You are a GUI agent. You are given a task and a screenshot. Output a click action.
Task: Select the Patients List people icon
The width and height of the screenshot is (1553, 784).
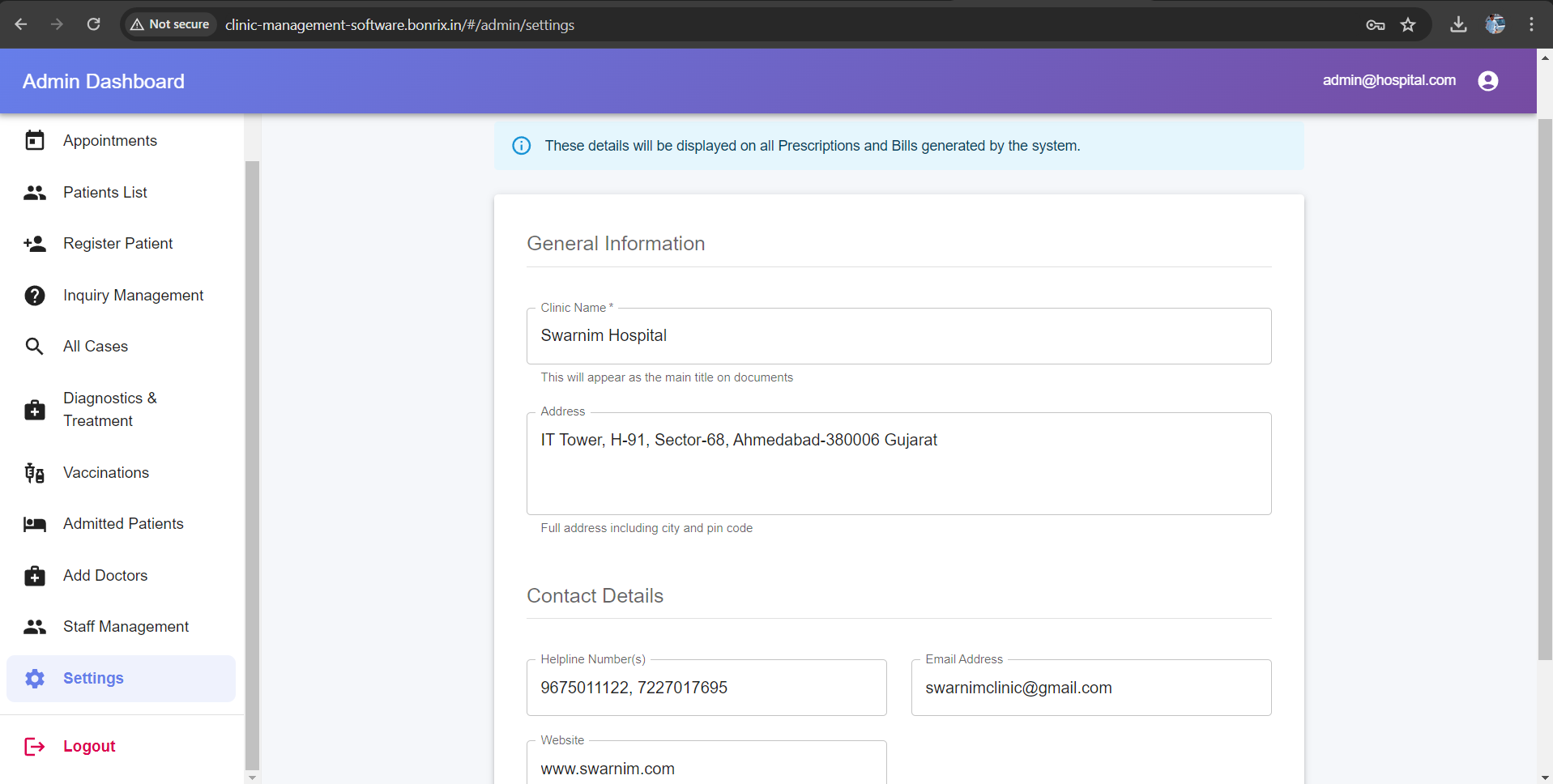click(35, 192)
